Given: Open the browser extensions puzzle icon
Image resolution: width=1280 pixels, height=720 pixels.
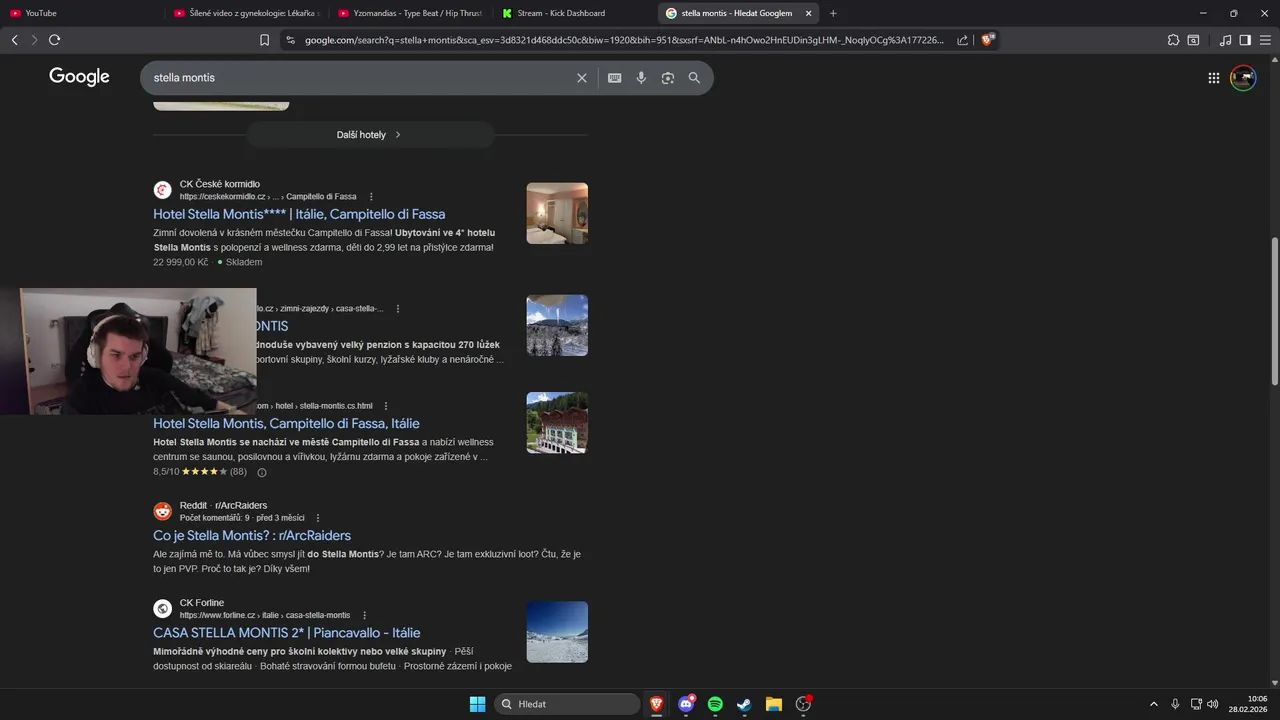Looking at the screenshot, I should [x=1173, y=40].
